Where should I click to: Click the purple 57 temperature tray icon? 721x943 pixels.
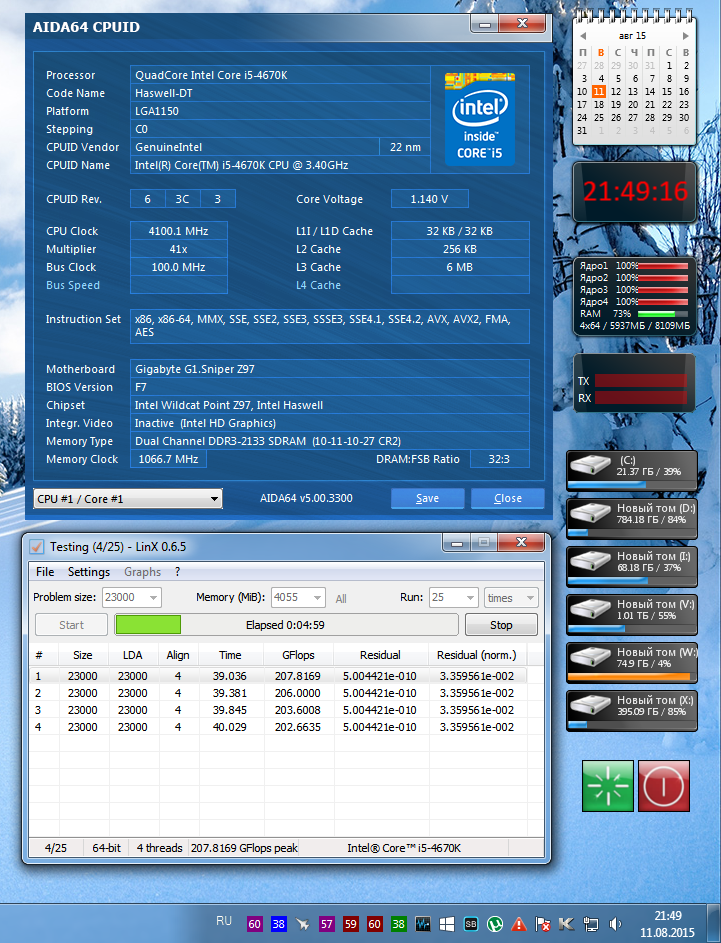tap(327, 924)
